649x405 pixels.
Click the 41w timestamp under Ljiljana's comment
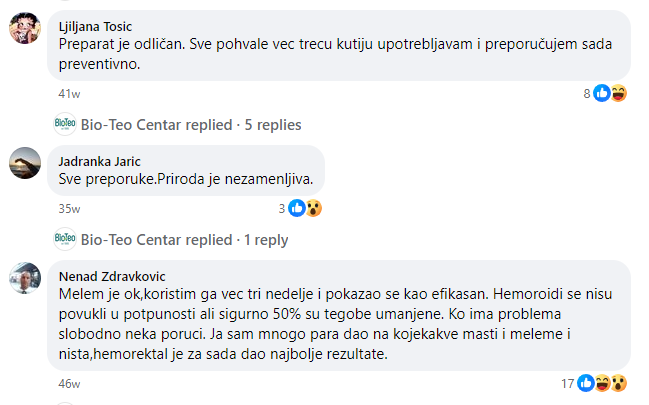click(69, 94)
